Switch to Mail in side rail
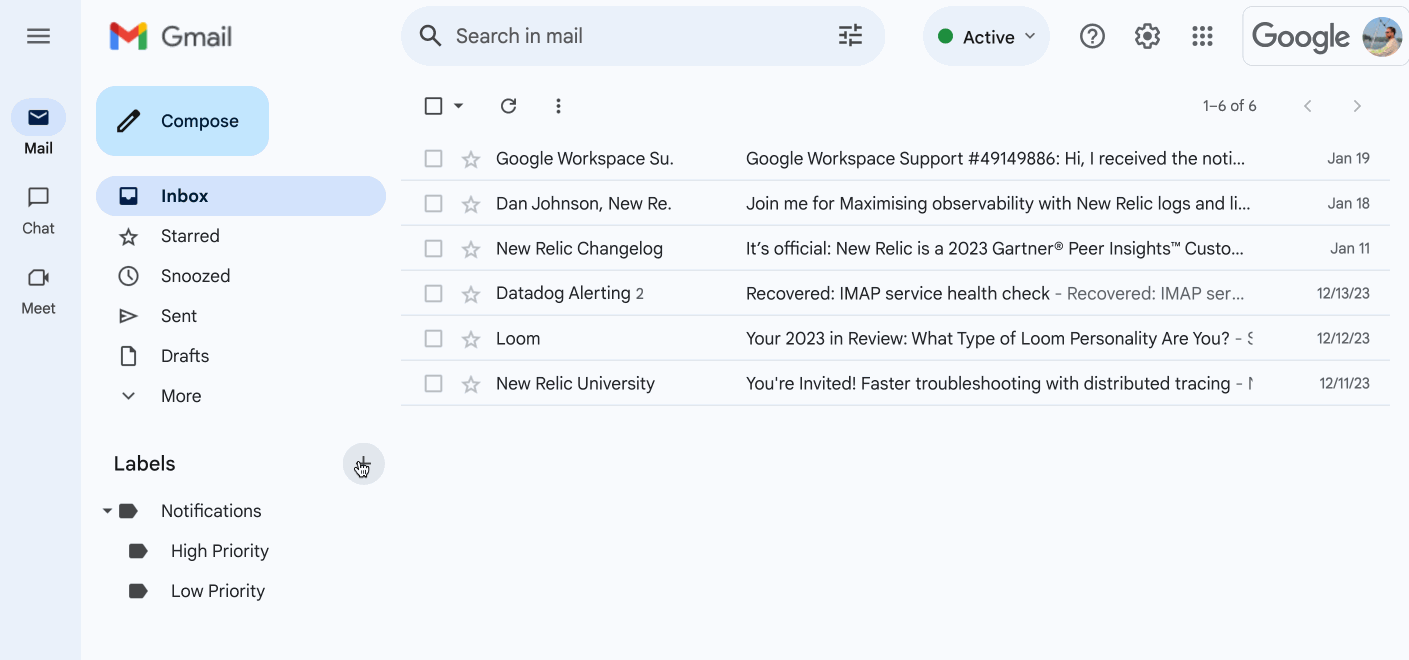1409x660 pixels. coord(38,128)
